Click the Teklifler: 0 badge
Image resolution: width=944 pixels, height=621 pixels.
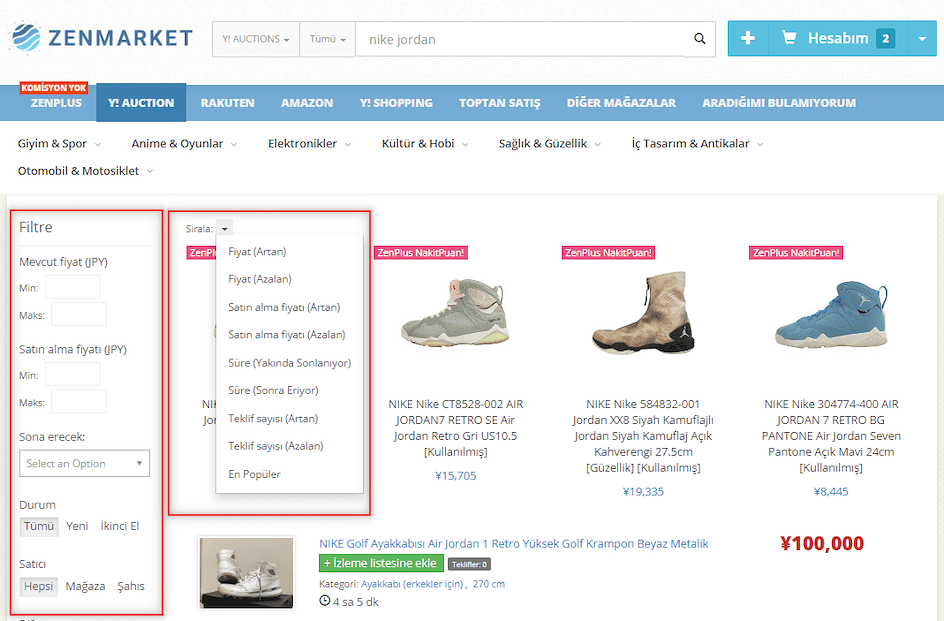(470, 564)
